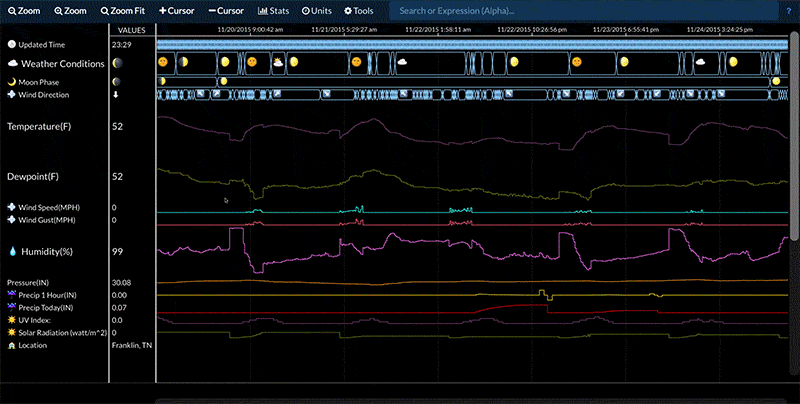
Task: Click the crescent icon beside Moon Phase
Action: (12, 81)
